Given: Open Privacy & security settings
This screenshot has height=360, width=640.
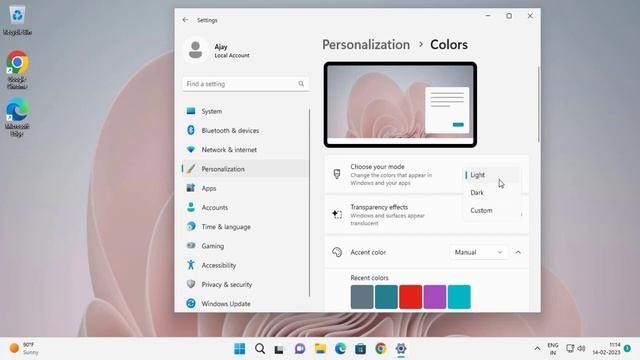Looking at the screenshot, I should (x=245, y=284).
